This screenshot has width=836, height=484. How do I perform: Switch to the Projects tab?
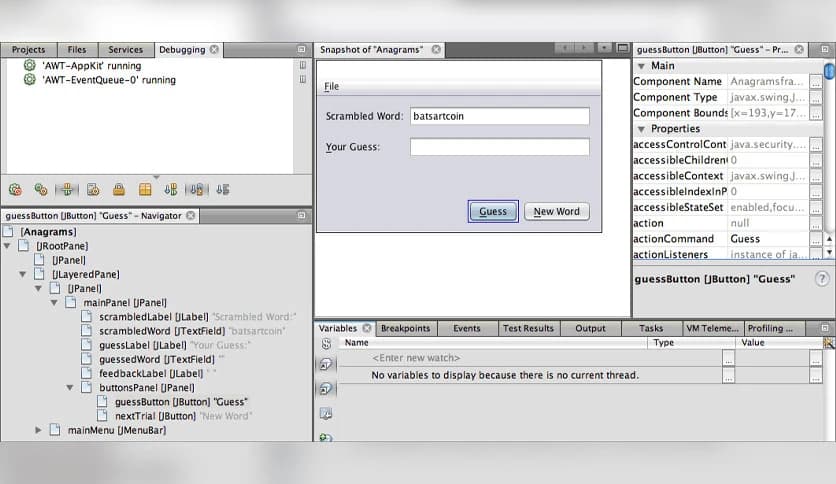[29, 50]
